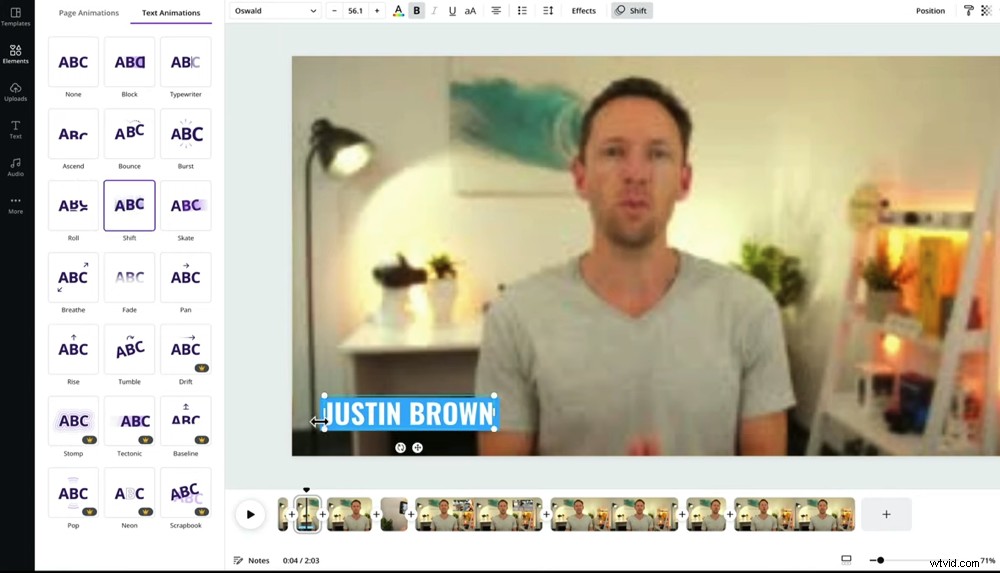
Task: Select the Pan text animation
Action: (186, 277)
